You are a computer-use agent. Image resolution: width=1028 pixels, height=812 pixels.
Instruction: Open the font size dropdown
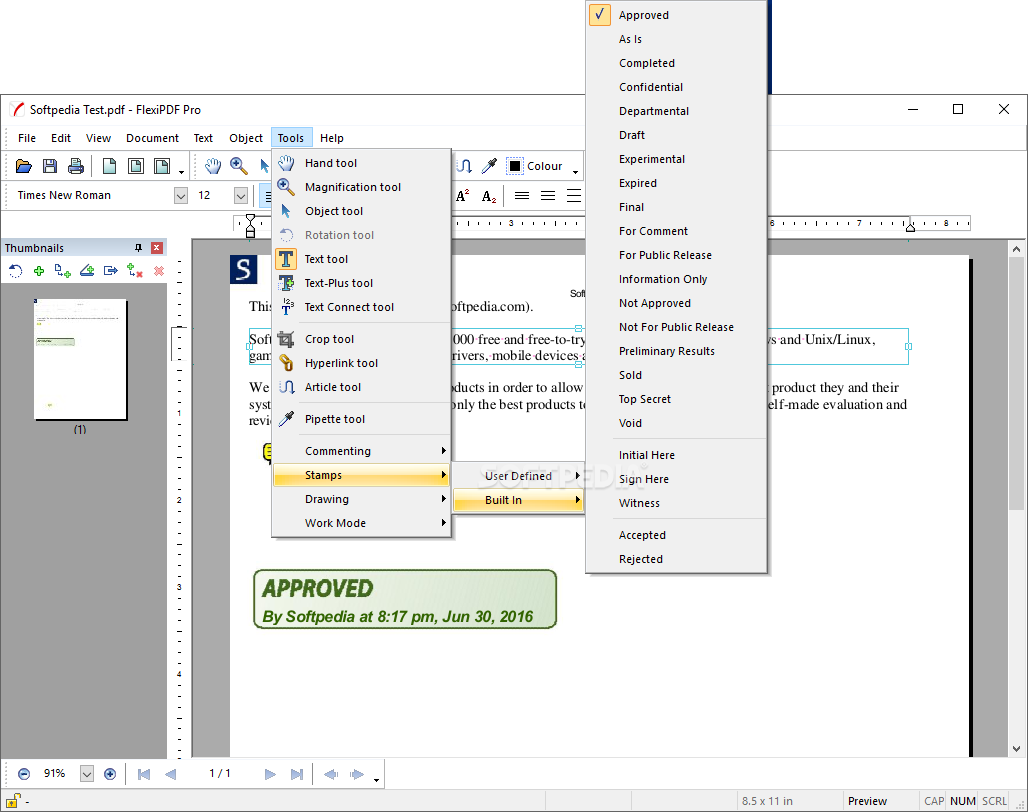(x=241, y=195)
